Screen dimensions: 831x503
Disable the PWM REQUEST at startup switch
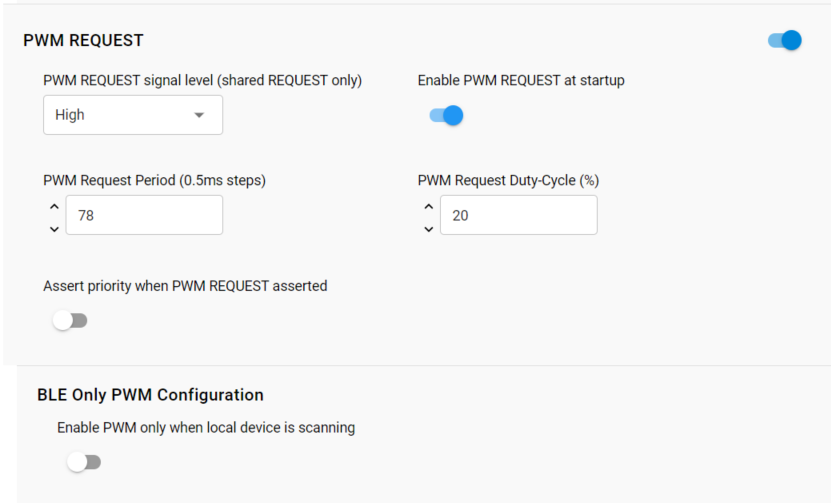click(x=446, y=115)
